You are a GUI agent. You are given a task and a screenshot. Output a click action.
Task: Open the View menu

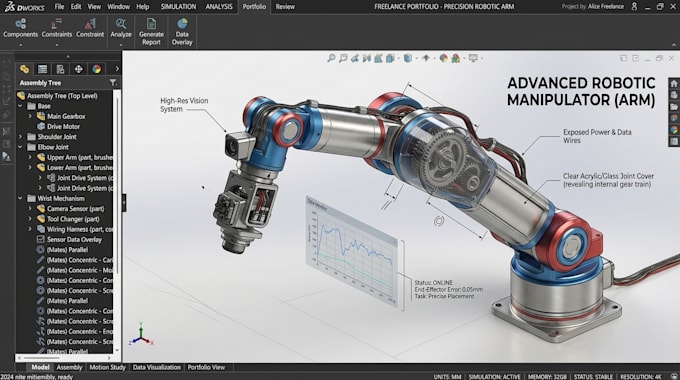tap(94, 7)
